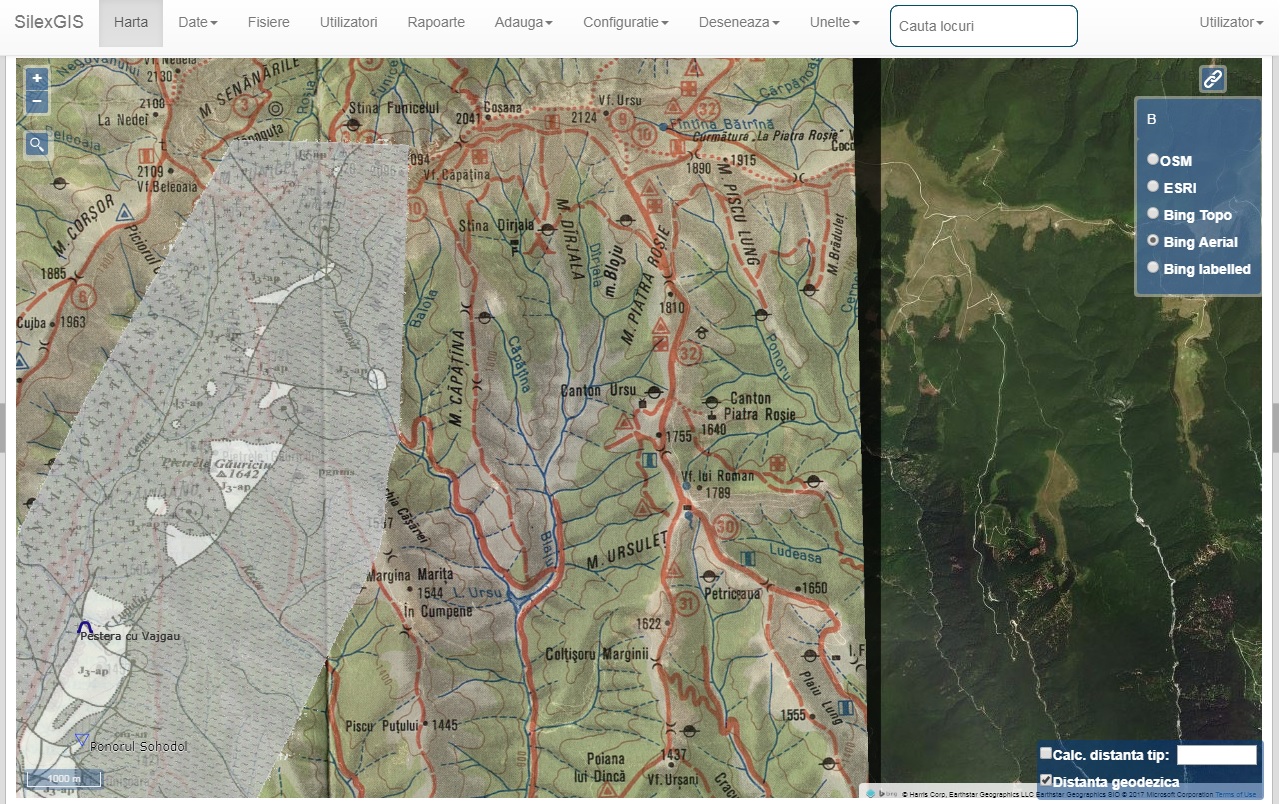Open the Date dropdown menu
This screenshot has height=804, width=1280.
pos(197,22)
